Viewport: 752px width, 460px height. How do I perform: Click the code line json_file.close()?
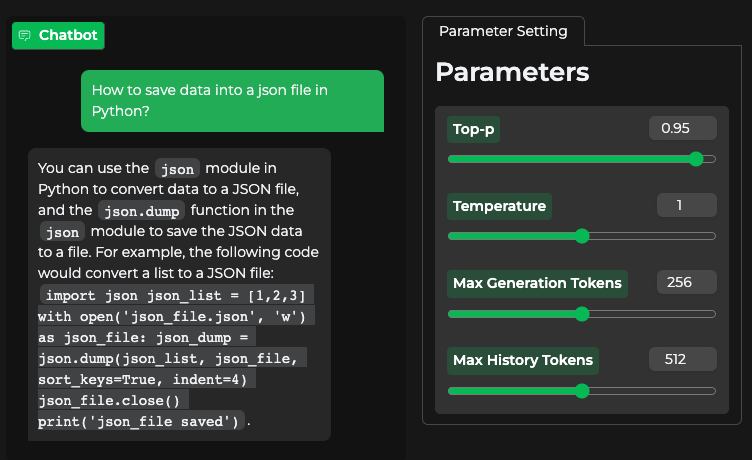click(113, 401)
